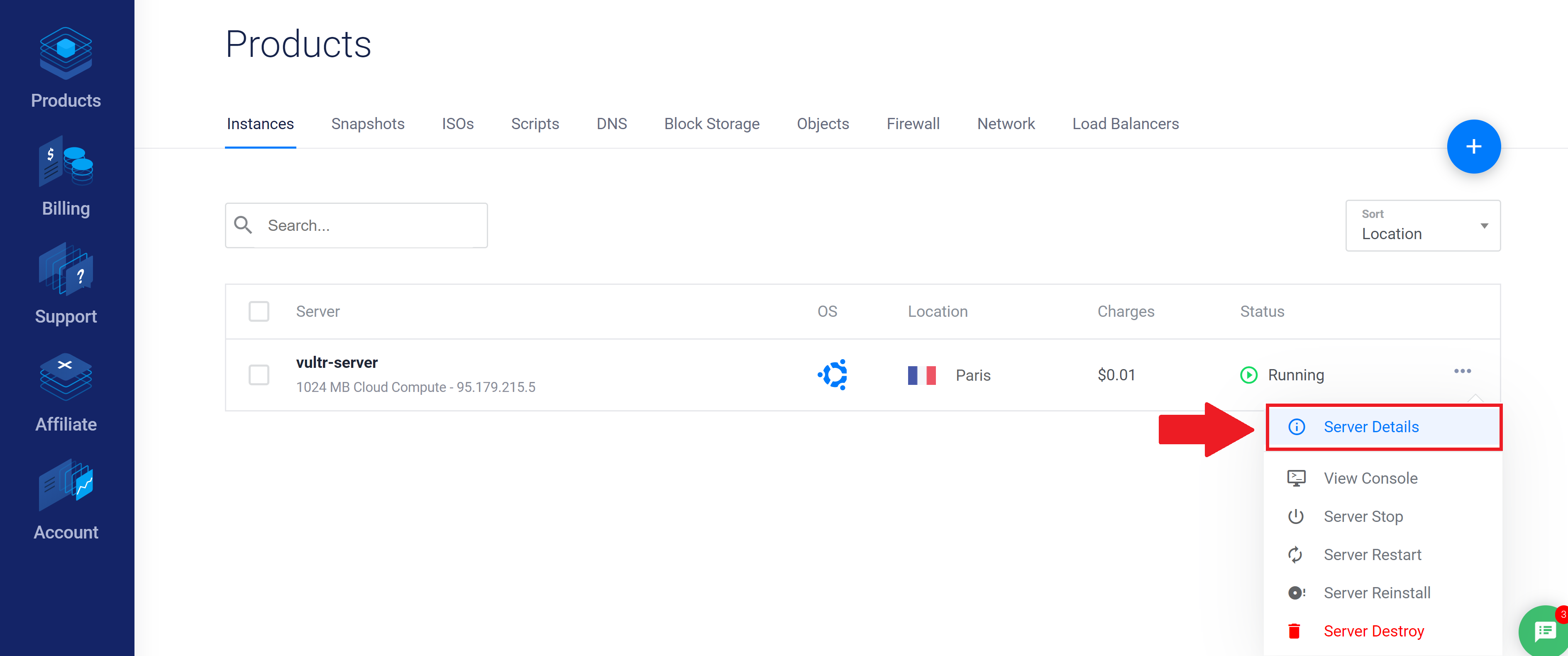This screenshot has width=1568, height=656.
Task: Click the Running status text
Action: [1296, 375]
